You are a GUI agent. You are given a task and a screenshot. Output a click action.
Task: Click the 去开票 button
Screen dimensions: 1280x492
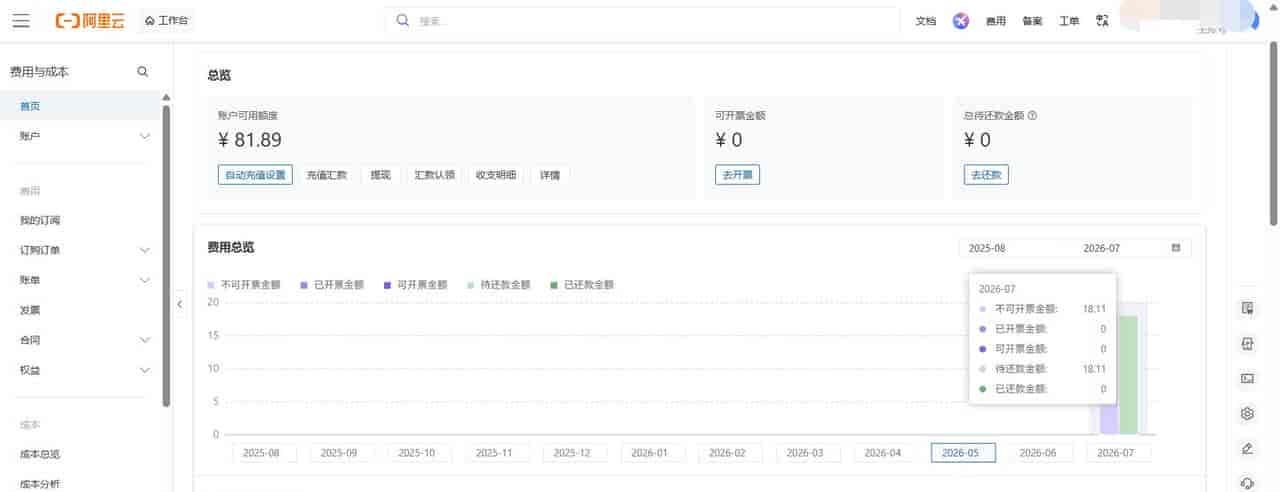tap(737, 175)
